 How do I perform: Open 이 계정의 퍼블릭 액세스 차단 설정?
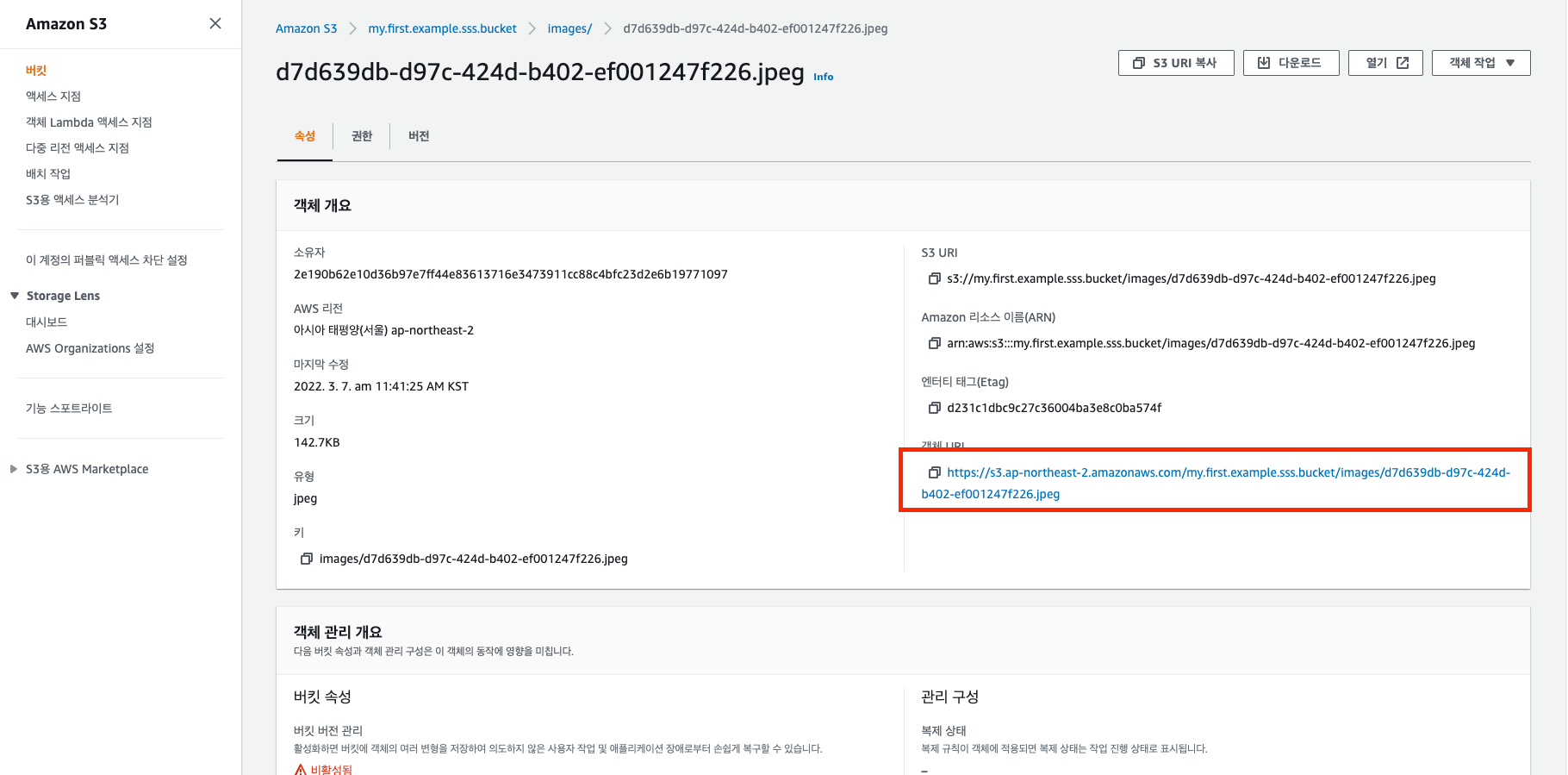107,260
